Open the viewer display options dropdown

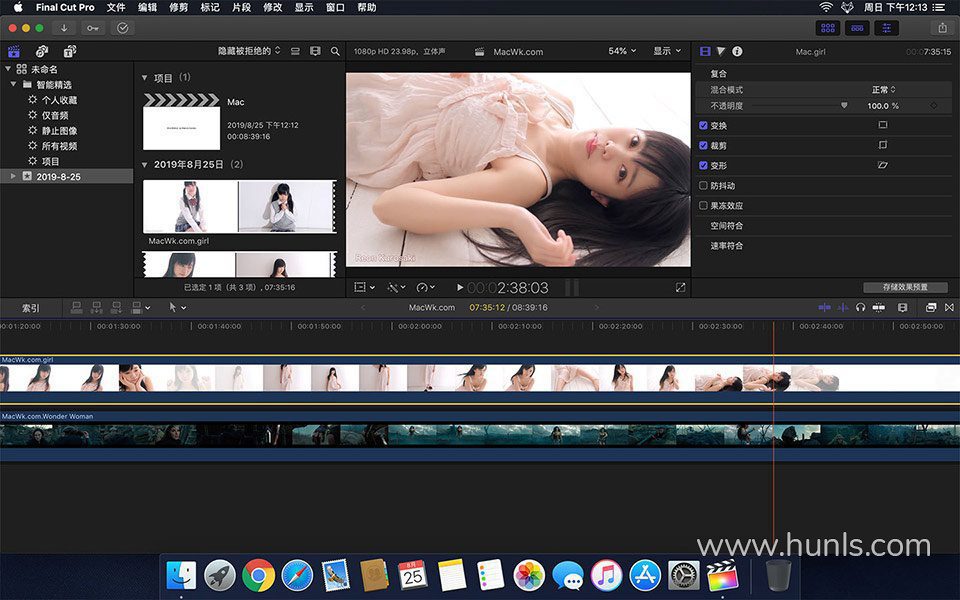[667, 51]
